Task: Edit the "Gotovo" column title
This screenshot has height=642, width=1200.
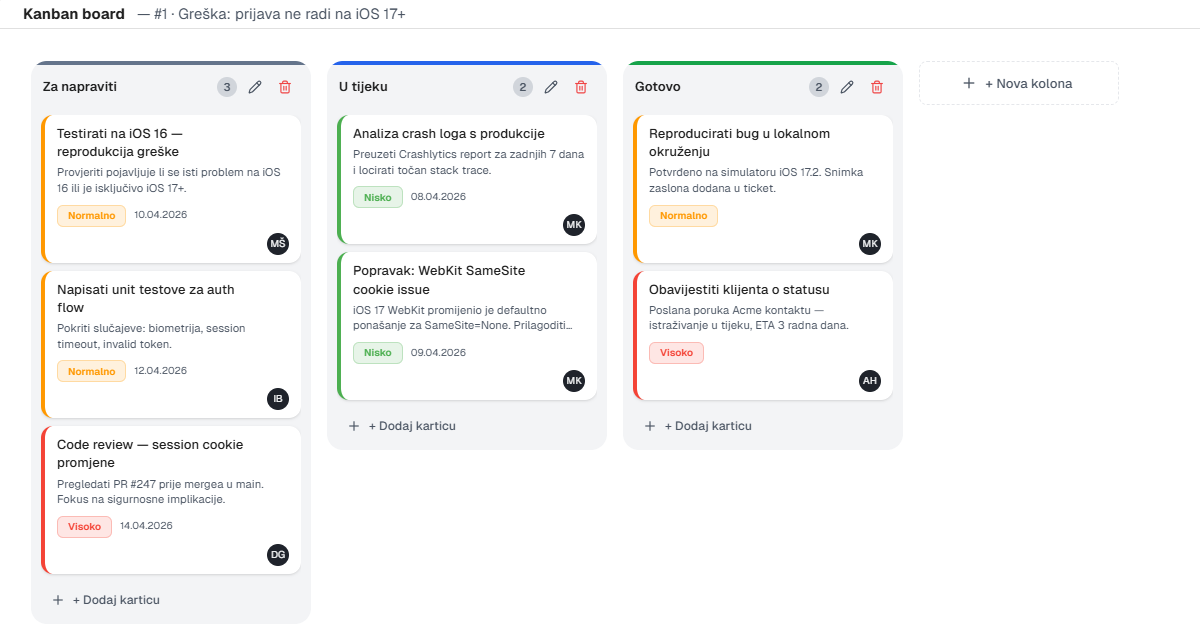Action: pos(847,87)
